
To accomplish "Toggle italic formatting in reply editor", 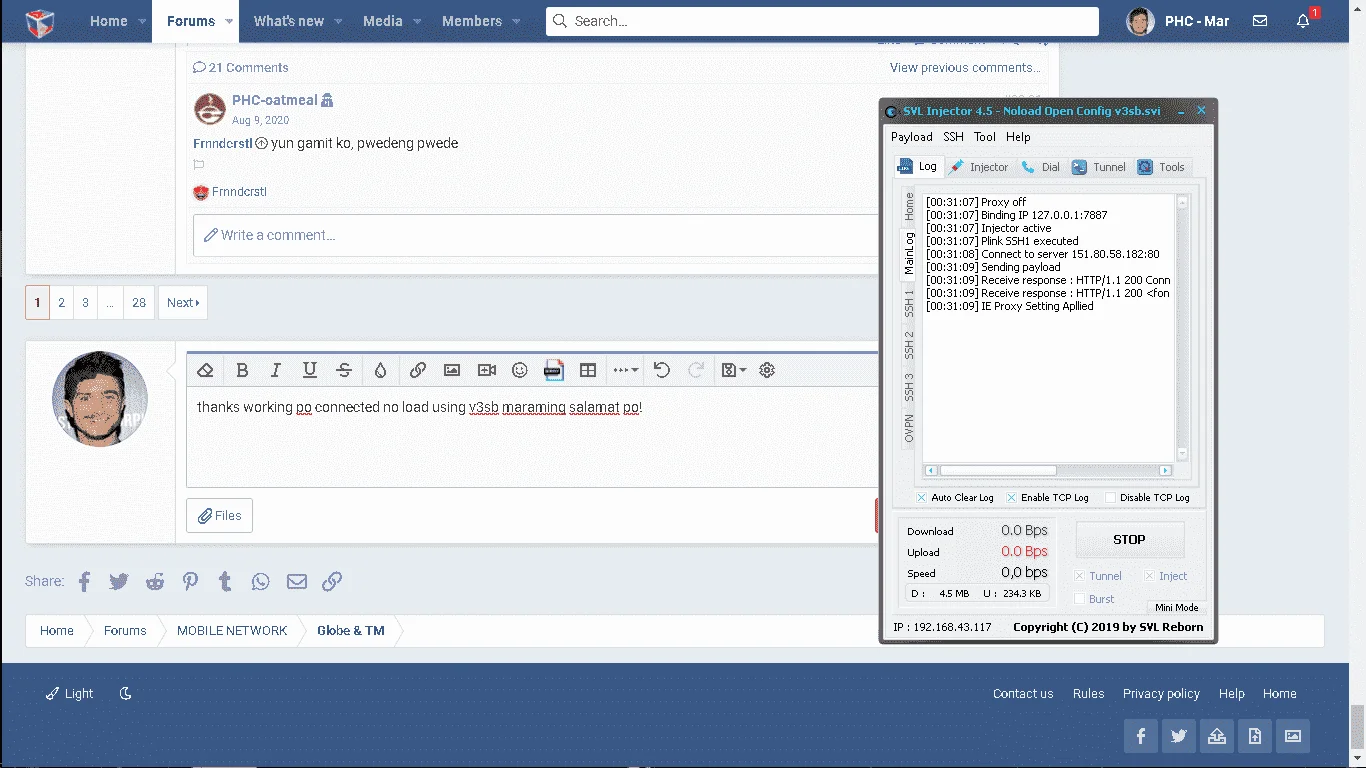I will point(276,370).
